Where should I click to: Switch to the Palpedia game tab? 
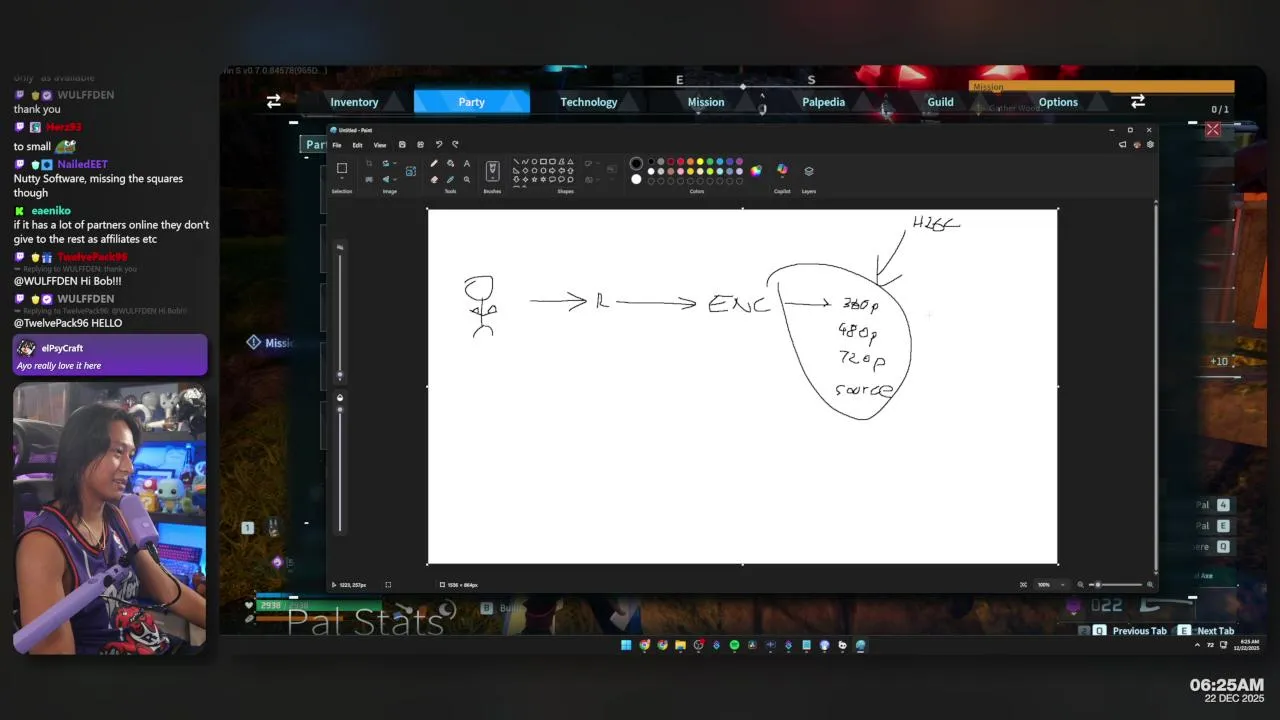coord(823,102)
